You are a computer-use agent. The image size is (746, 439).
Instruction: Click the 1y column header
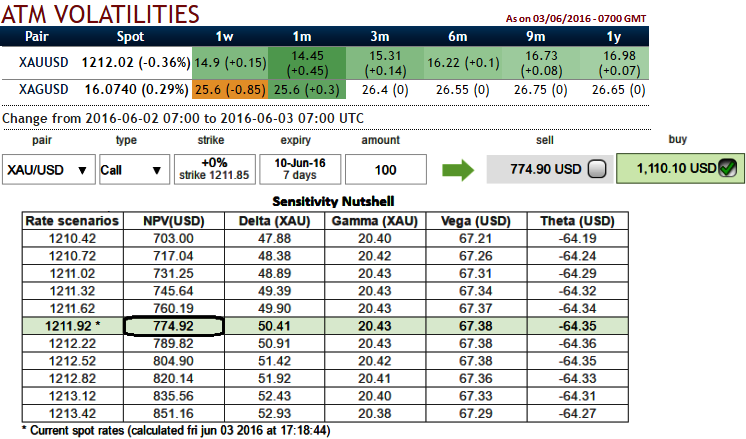tap(614, 37)
